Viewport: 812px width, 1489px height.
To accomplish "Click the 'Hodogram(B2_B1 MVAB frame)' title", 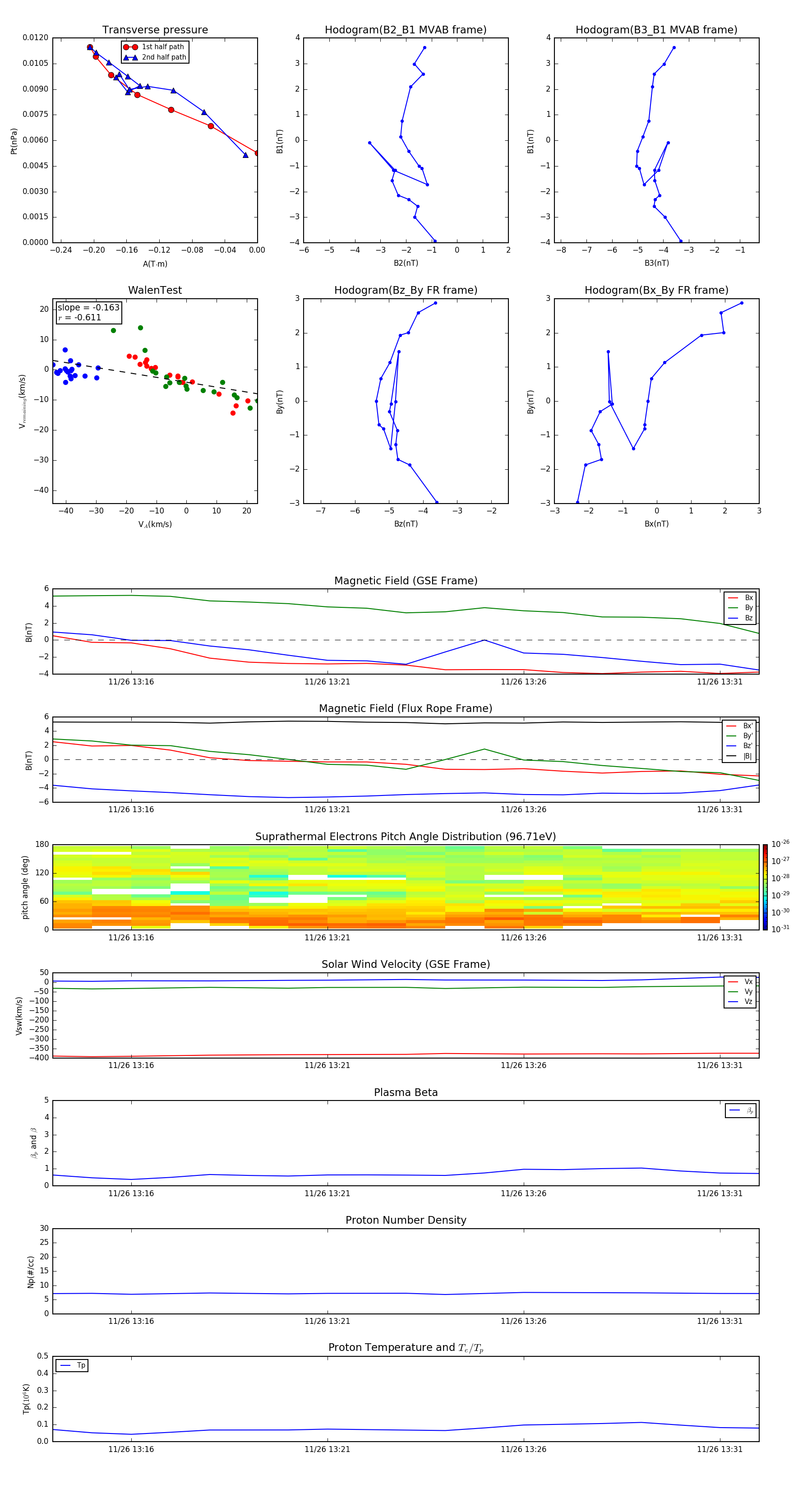I will pos(406,30).
